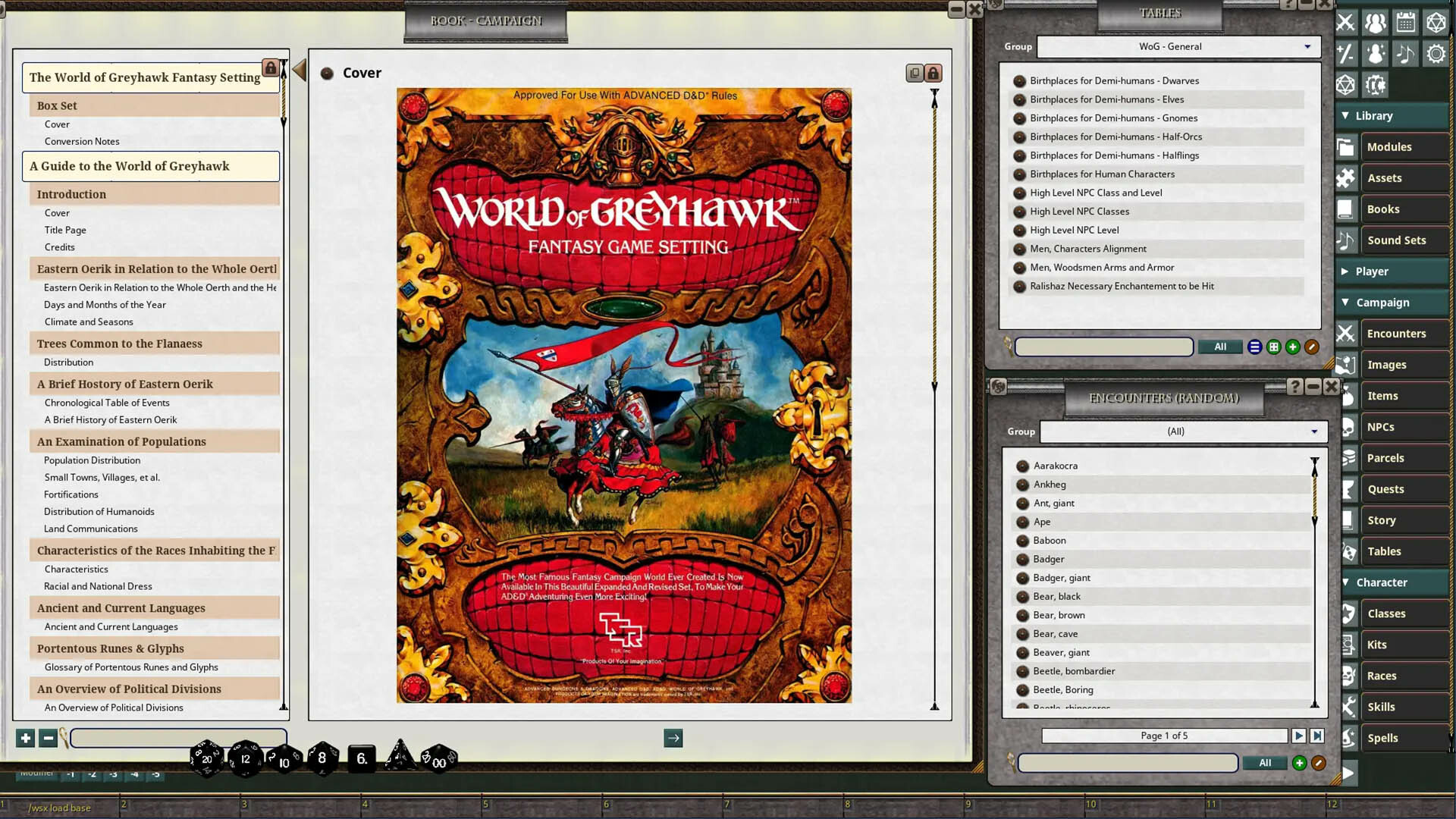Edit the tables list with the orange pencil icon
This screenshot has width=1456, height=819.
(x=1313, y=347)
